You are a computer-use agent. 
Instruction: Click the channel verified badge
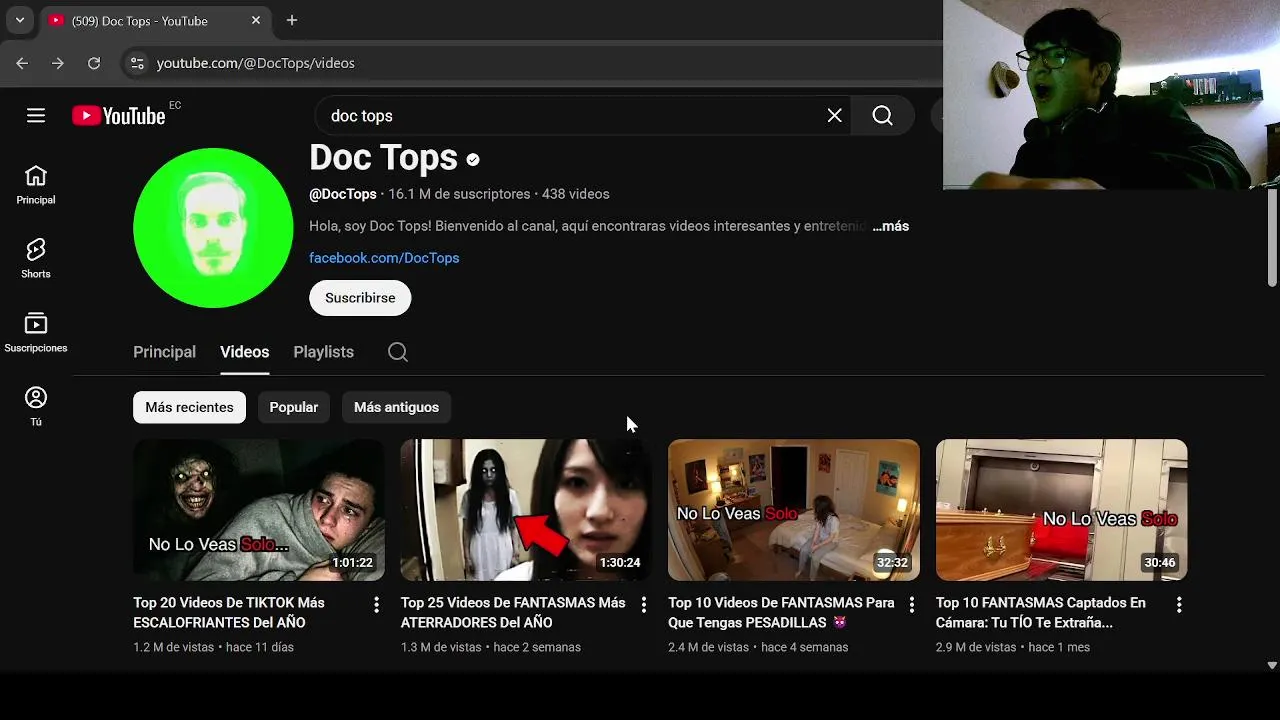473,159
